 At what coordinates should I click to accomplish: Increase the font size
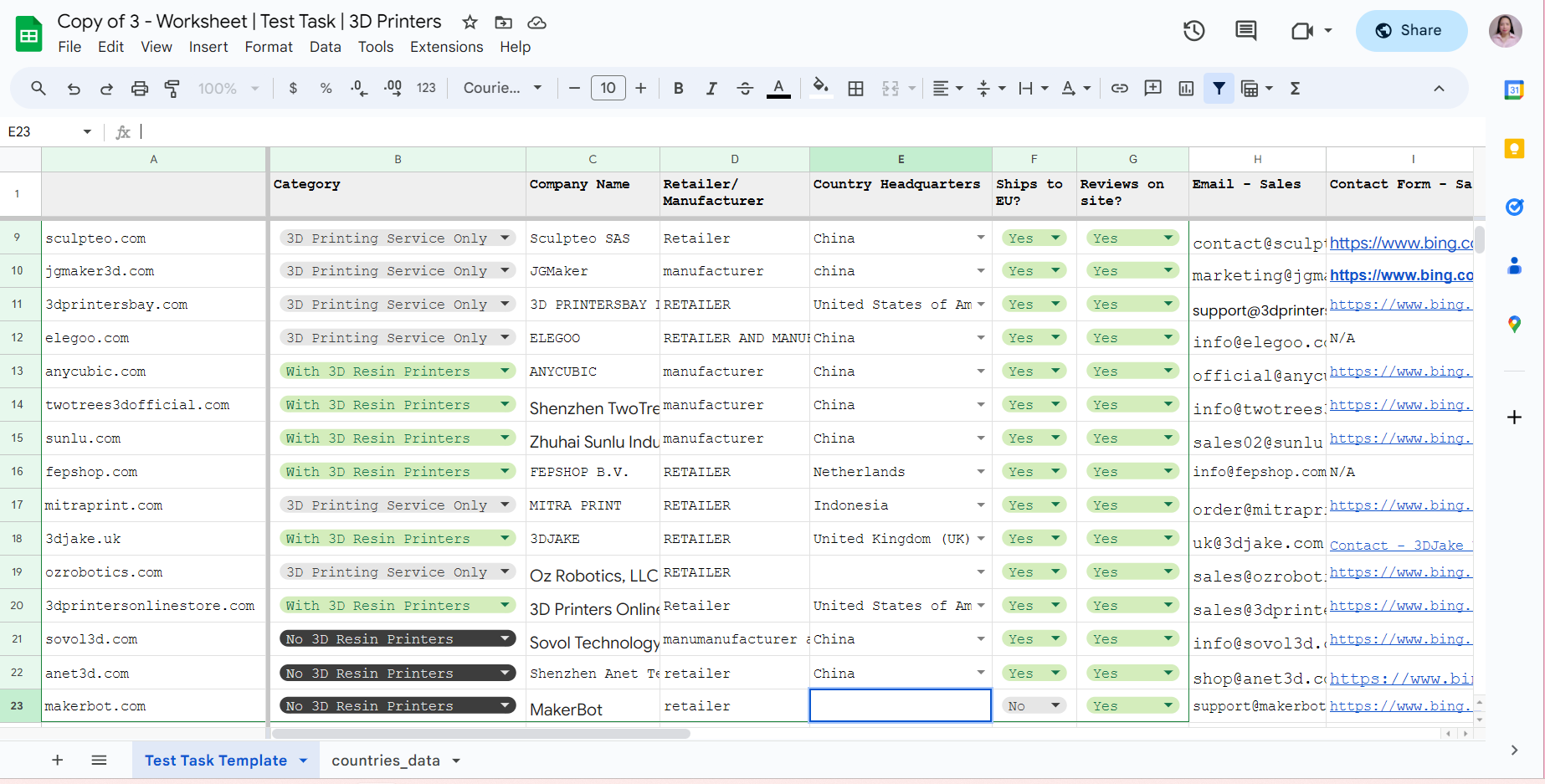click(x=641, y=88)
